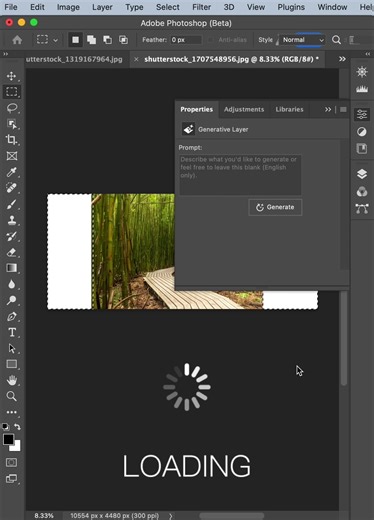Viewport: 374px width, 520px height.
Task: Select the Brush tool
Action: coord(12,204)
